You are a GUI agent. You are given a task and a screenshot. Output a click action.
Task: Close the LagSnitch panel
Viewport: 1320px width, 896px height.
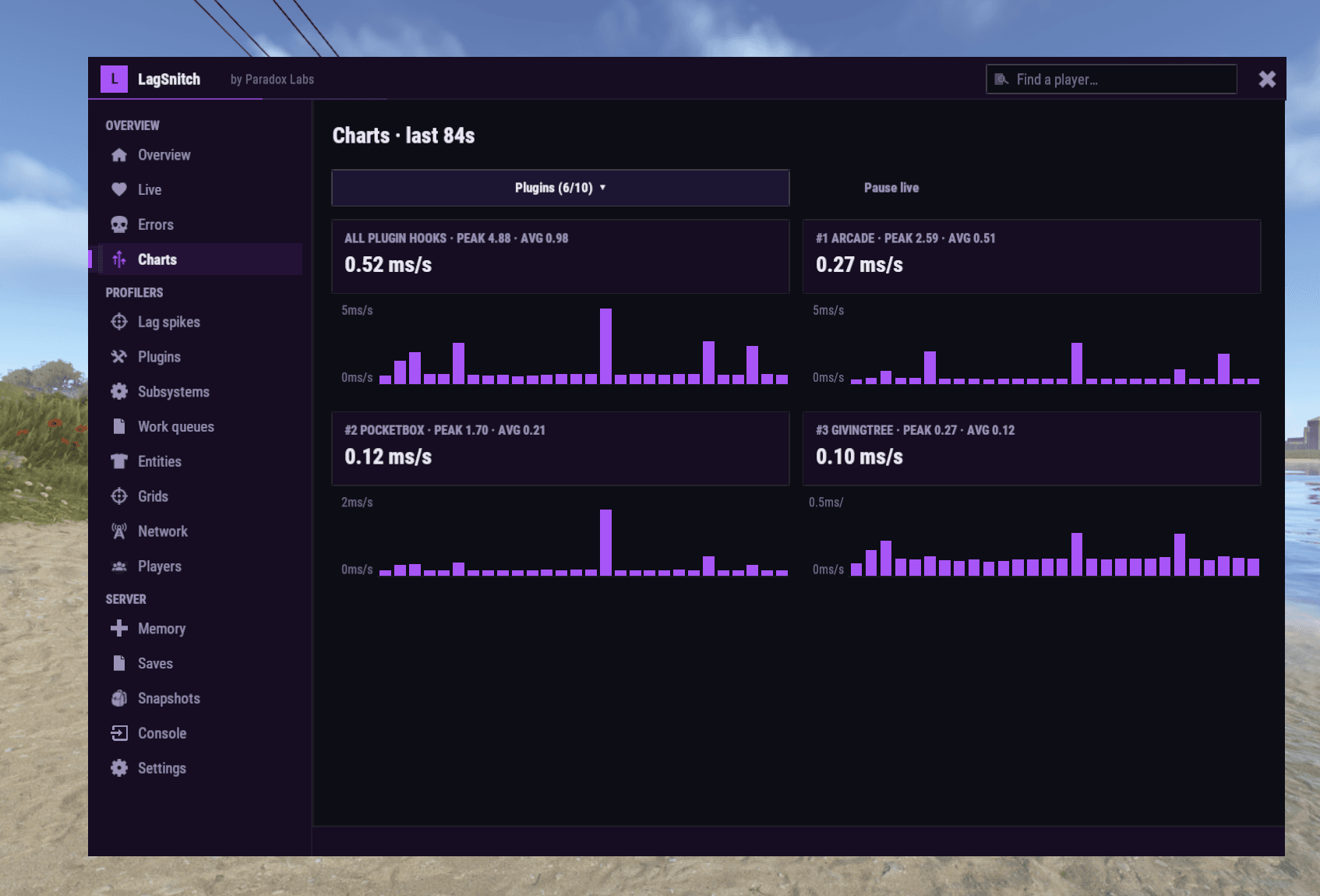[1267, 79]
